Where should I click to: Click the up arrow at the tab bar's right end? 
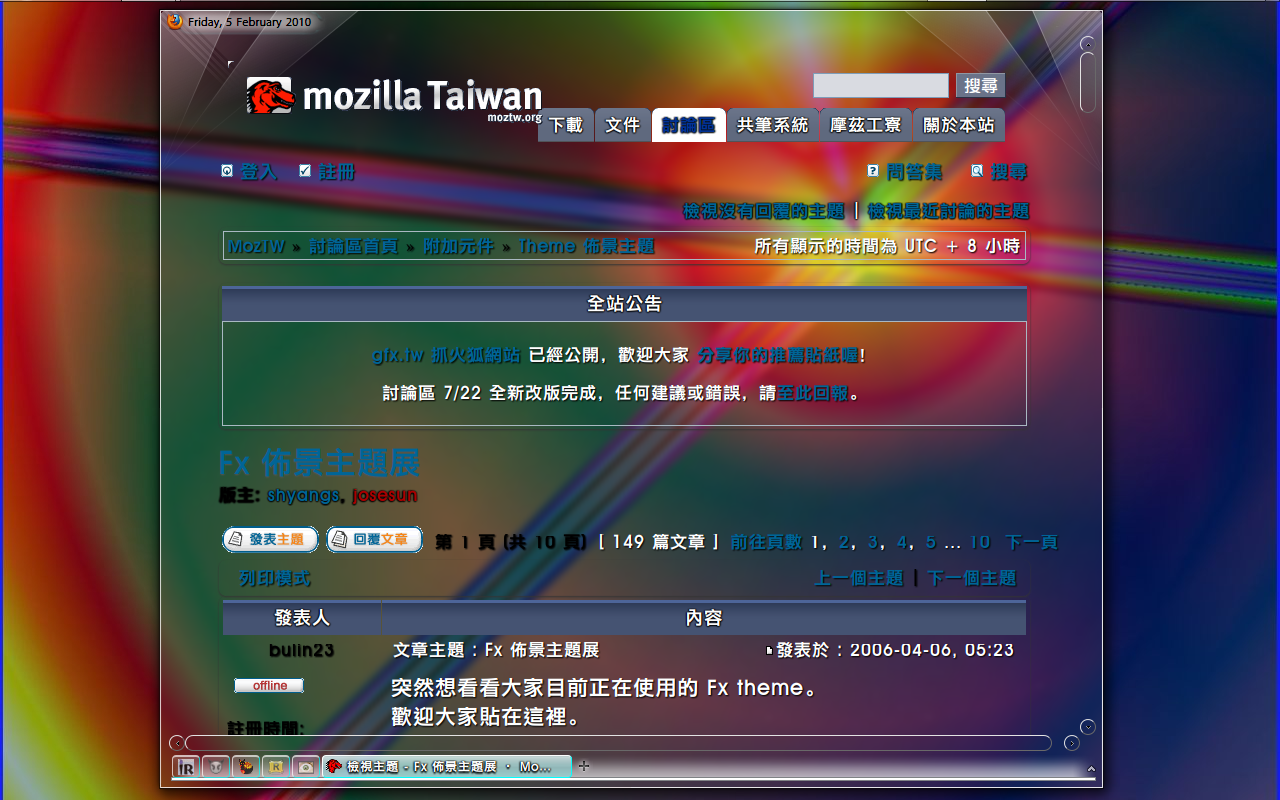point(1091,769)
